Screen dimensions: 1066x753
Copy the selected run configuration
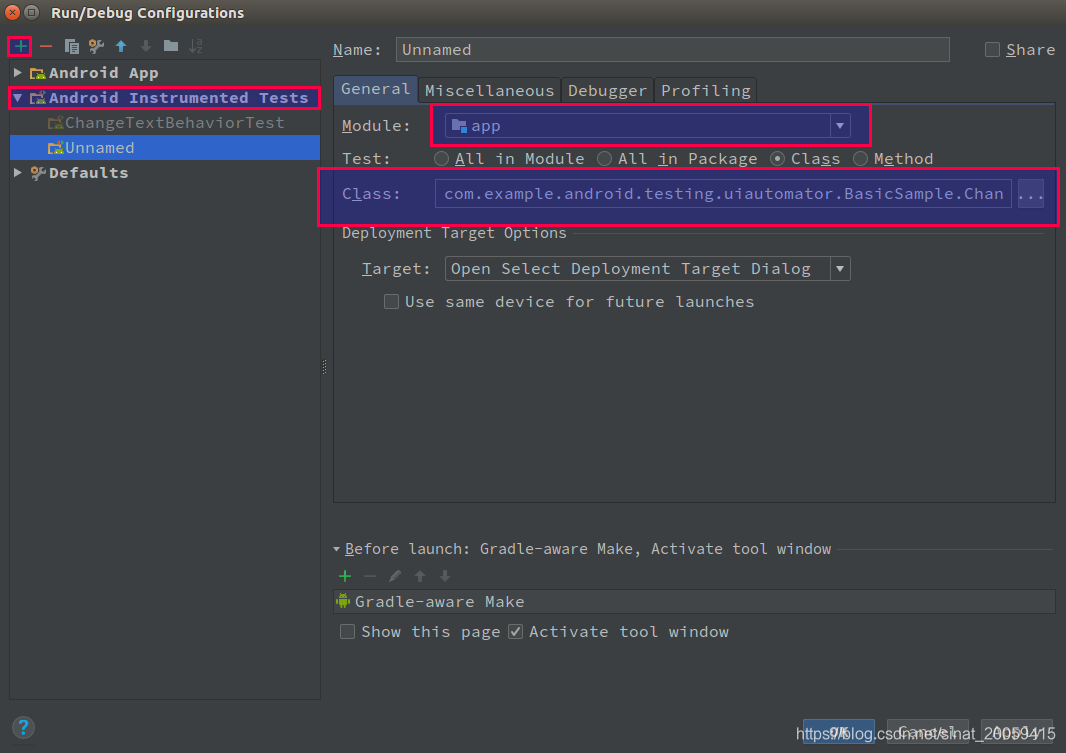coord(70,46)
